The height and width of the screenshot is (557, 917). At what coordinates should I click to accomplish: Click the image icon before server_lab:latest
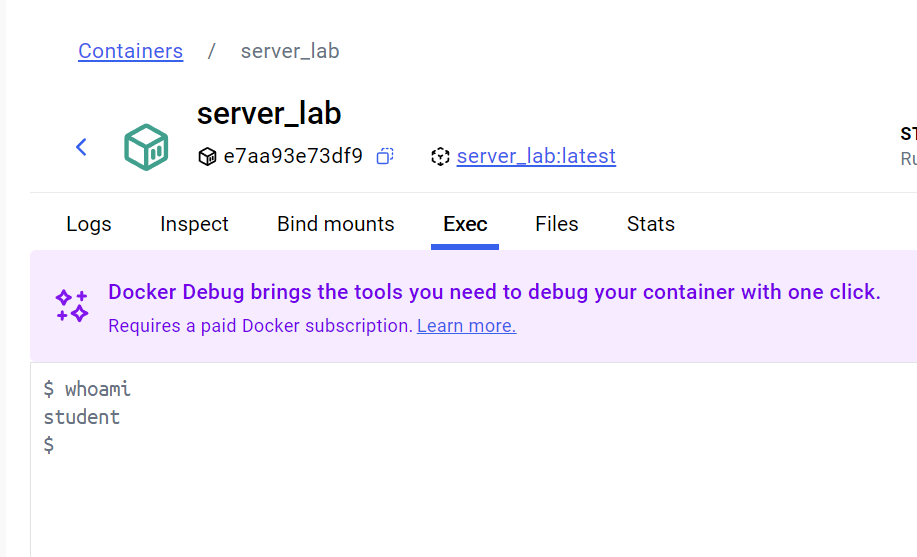pos(440,157)
